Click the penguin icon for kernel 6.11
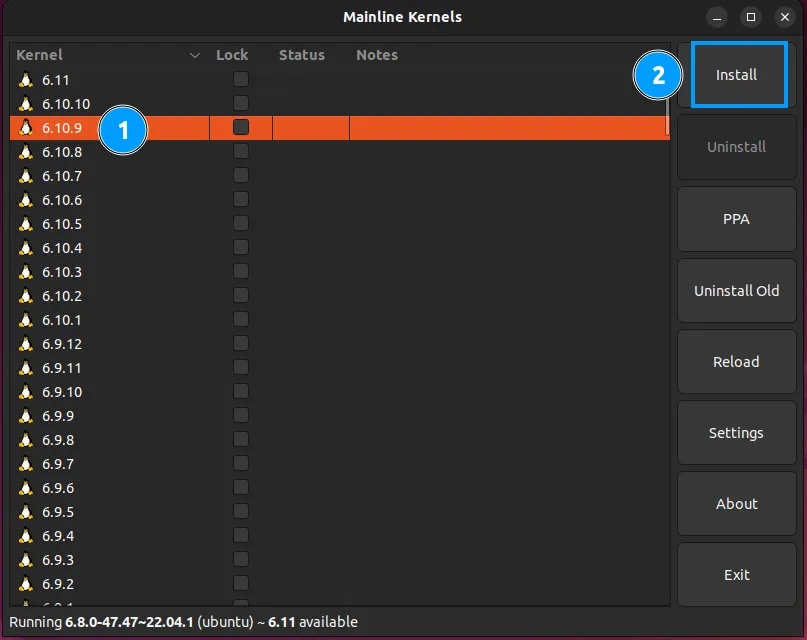Image resolution: width=807 pixels, height=640 pixels. (26, 80)
